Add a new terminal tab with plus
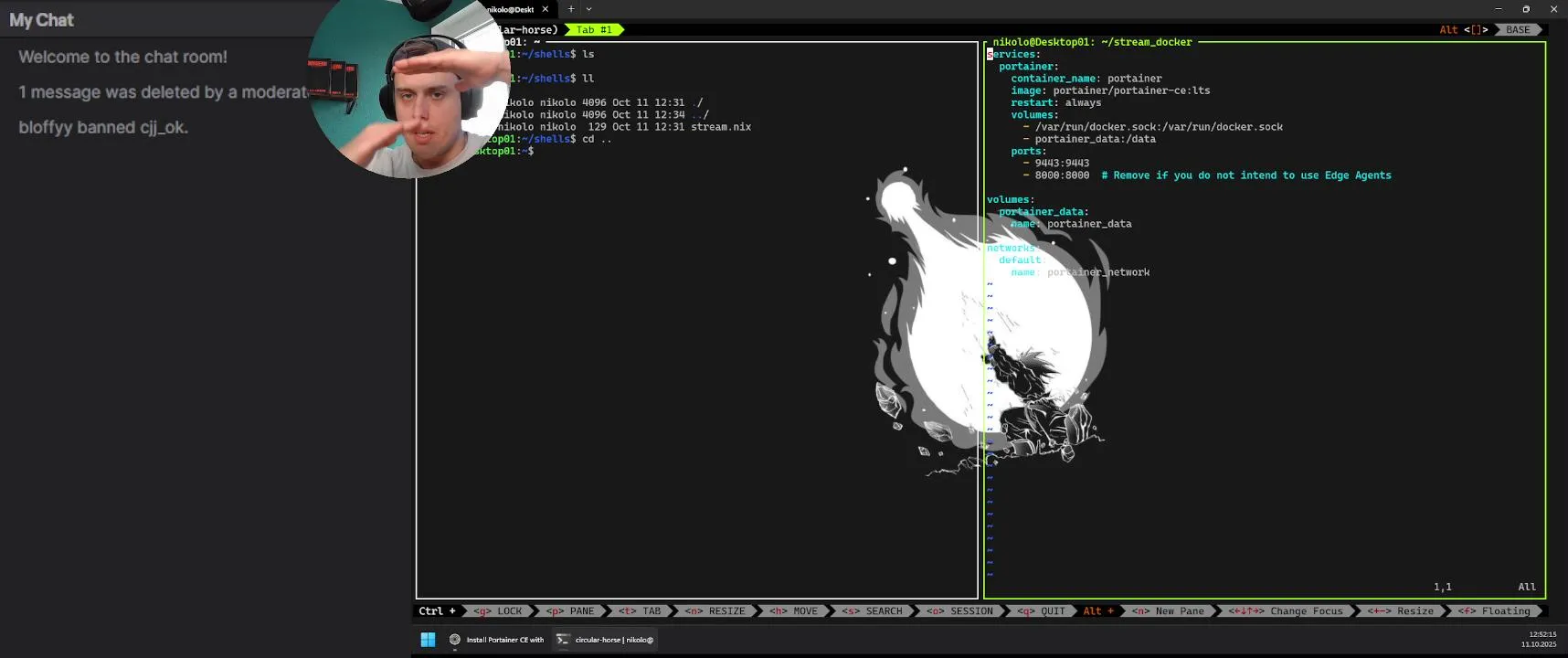The width and height of the screenshot is (1568, 658). tap(571, 9)
